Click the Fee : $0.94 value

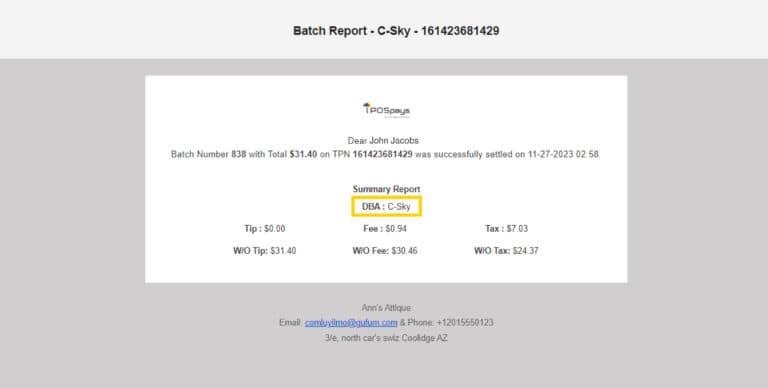[385, 229]
